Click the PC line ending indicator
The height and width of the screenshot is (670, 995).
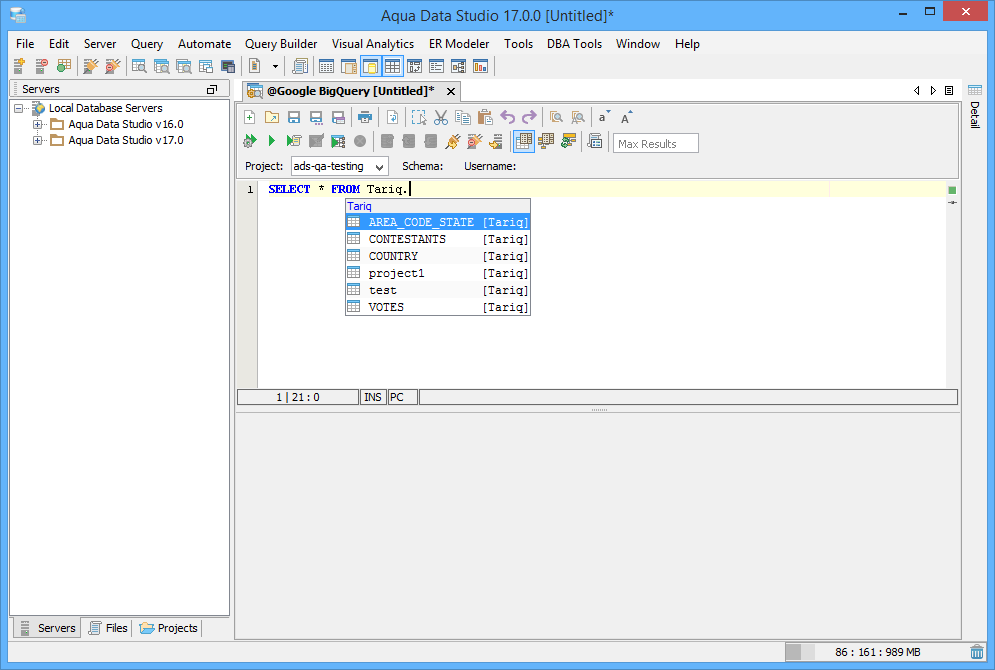click(403, 397)
